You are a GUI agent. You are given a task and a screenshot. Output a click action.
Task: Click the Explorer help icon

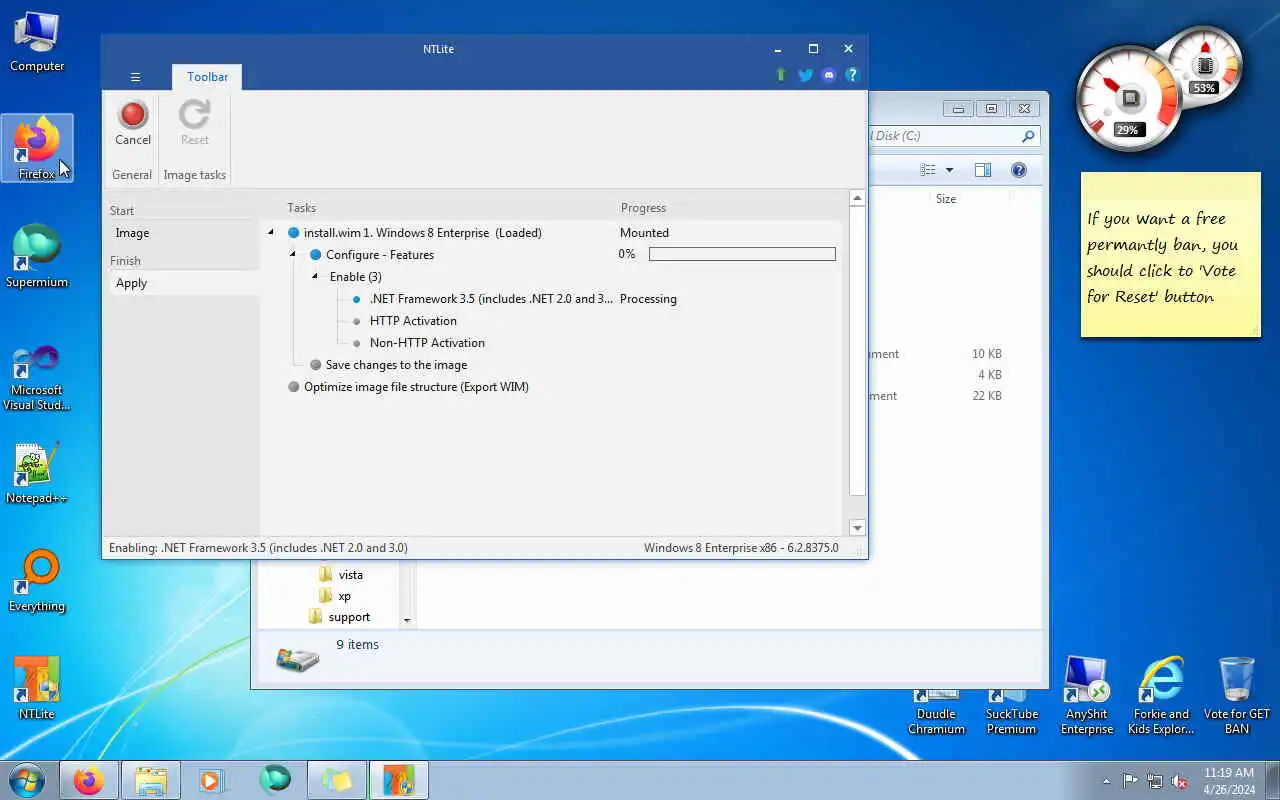click(x=1018, y=170)
